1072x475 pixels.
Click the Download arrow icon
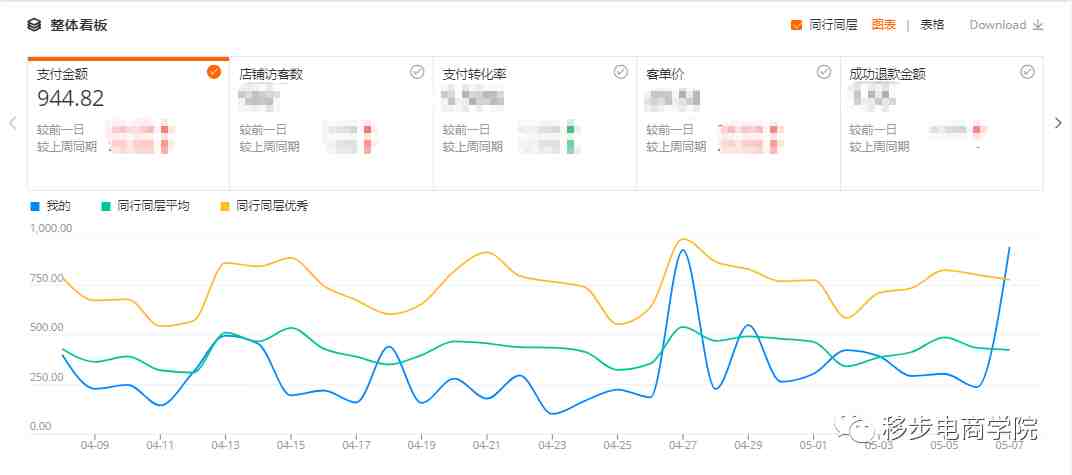click(1038, 25)
